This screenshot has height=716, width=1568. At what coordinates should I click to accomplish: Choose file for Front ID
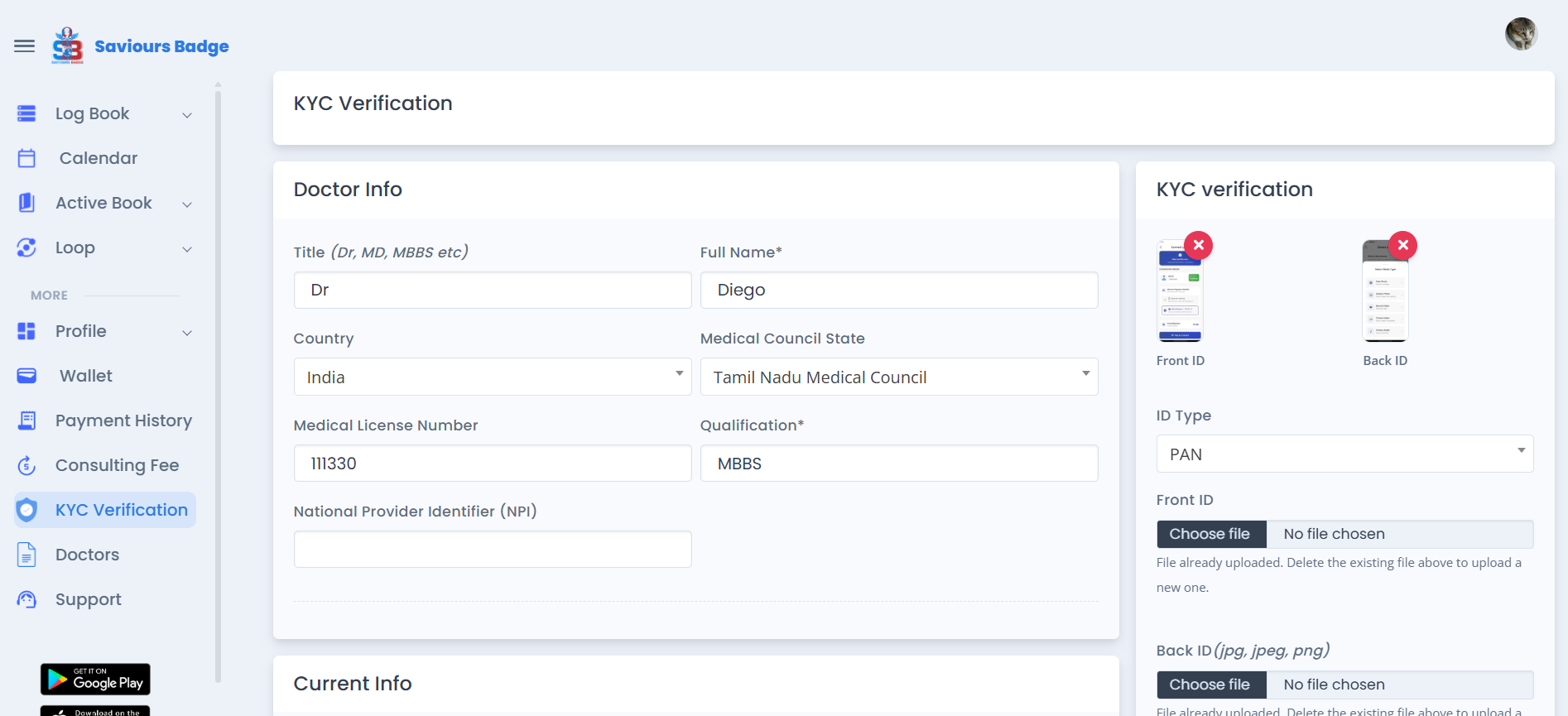[x=1210, y=534]
